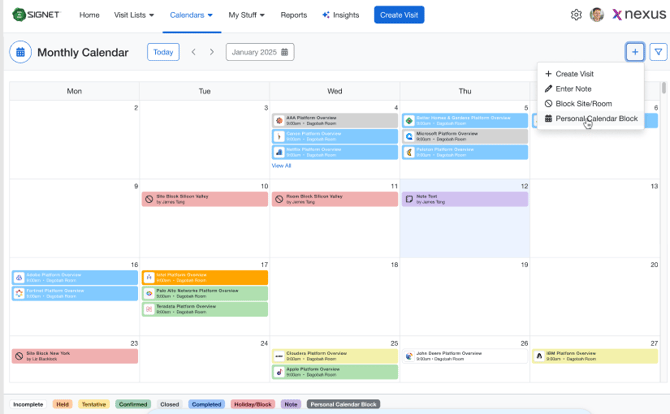Image resolution: width=670 pixels, height=414 pixels.
Task: Click the Personal Calendar Block legend chip
Action: pos(343,404)
